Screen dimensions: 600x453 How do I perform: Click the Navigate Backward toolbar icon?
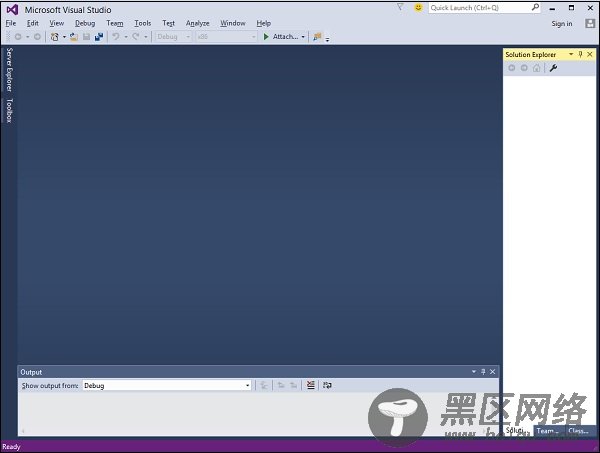click(18, 37)
